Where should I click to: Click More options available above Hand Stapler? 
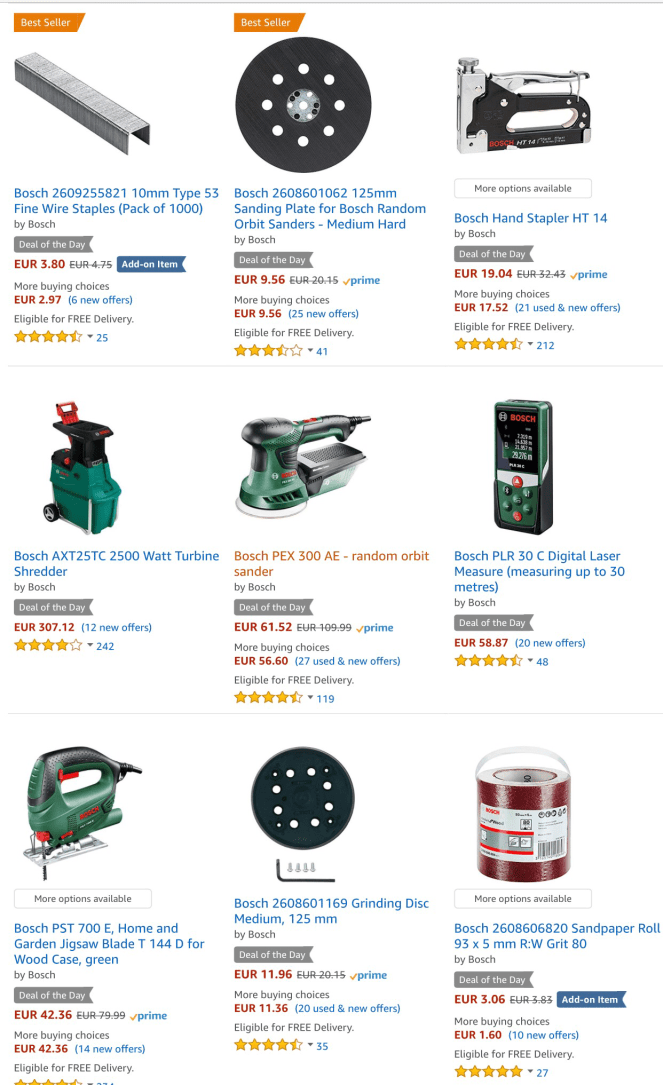coord(523,188)
